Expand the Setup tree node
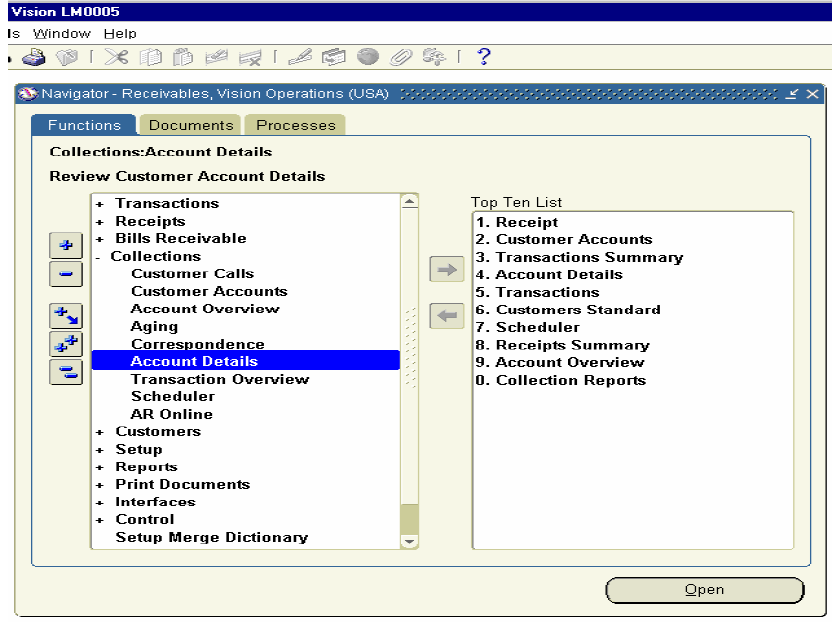Screen dimensions: 832x627 click(x=99, y=450)
